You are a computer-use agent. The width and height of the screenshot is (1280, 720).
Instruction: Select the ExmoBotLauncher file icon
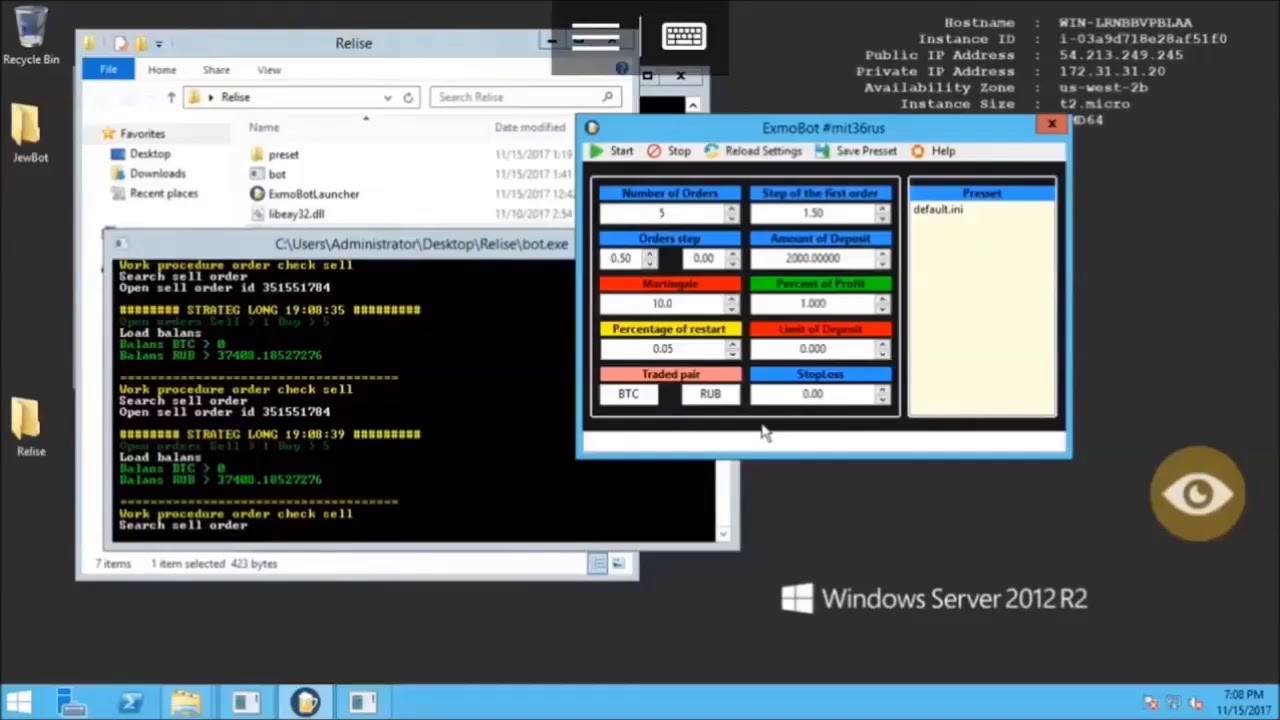point(258,194)
